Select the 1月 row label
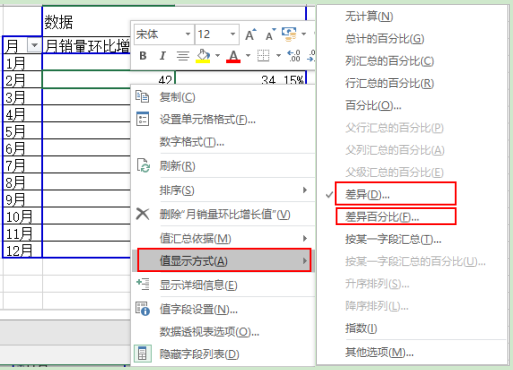The width and height of the screenshot is (513, 370). tap(22, 62)
